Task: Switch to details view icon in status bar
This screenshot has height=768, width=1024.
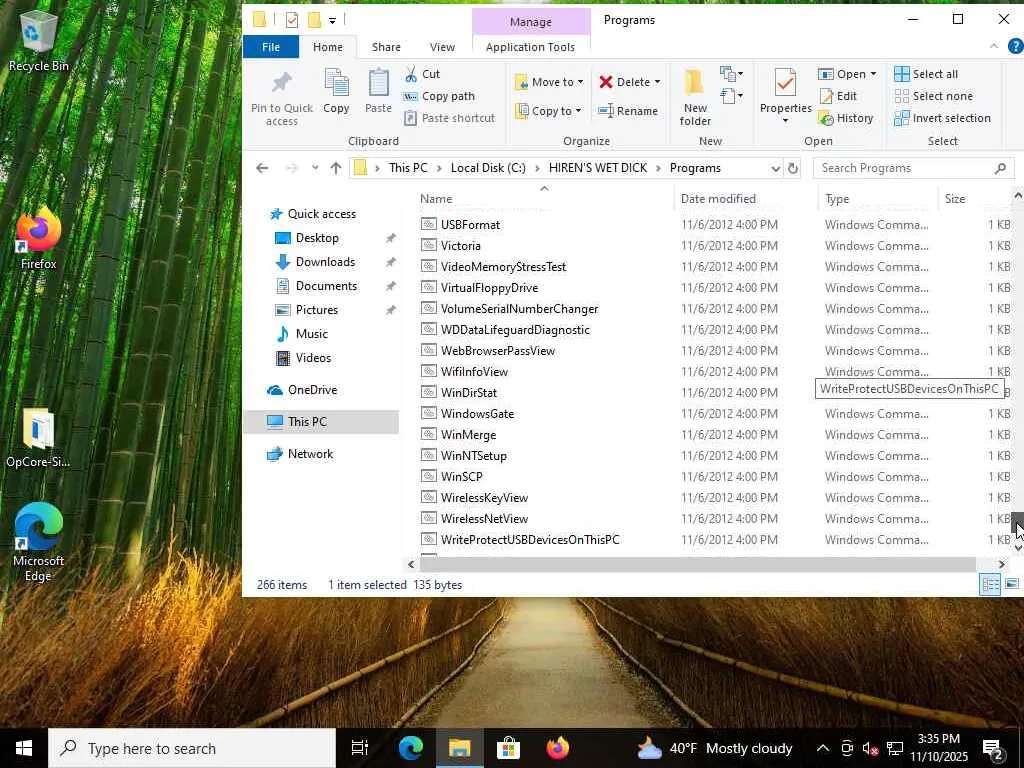Action: (990, 584)
